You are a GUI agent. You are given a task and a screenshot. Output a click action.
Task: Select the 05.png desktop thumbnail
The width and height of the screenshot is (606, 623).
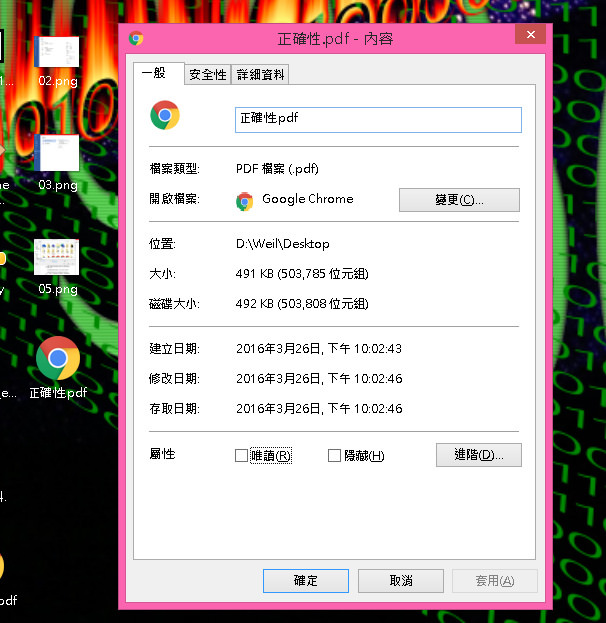pyautogui.click(x=57, y=267)
